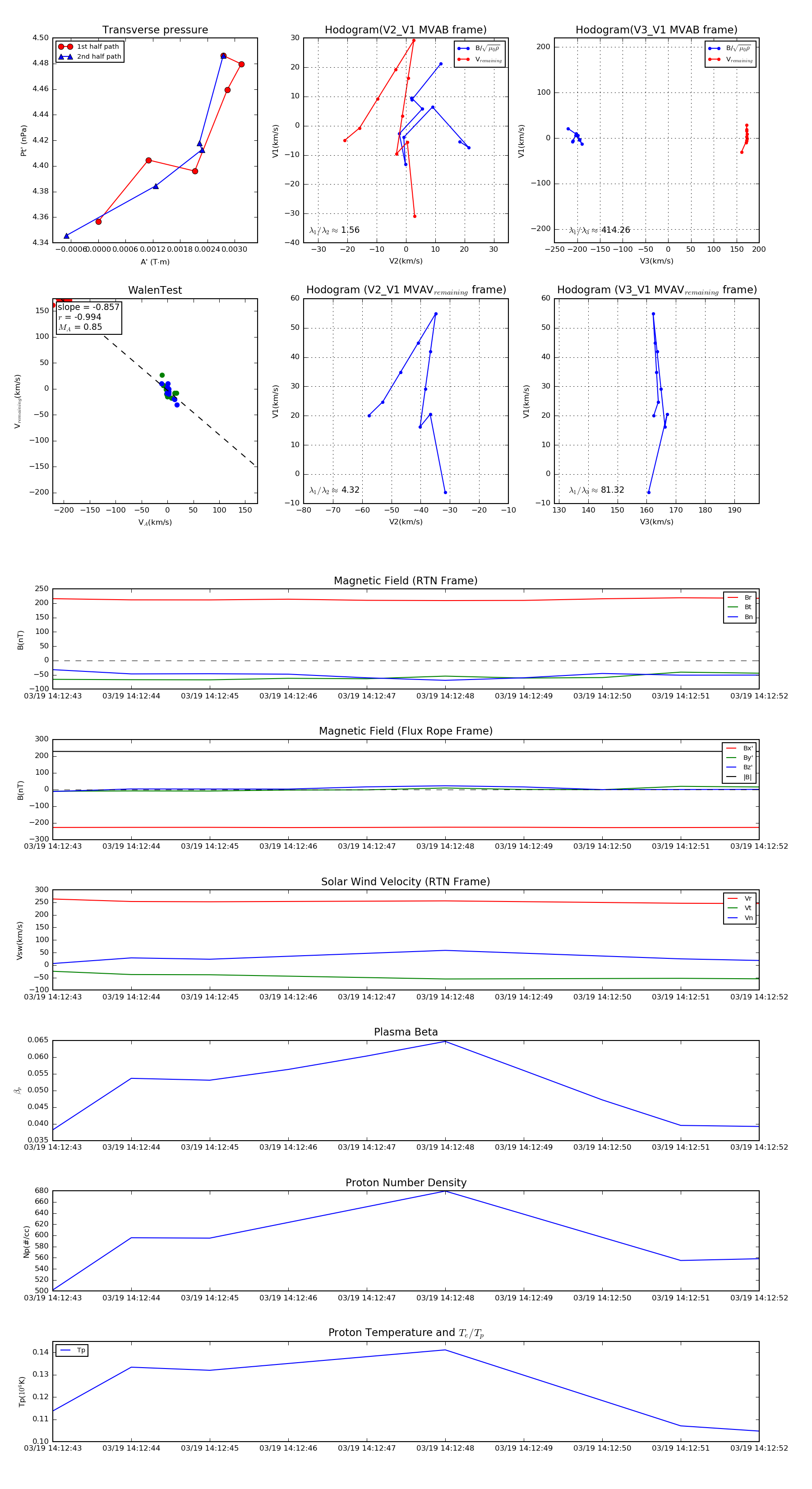Select the '2nd half path' legend entry
Screen dimensions: 812x1489
click(90, 57)
